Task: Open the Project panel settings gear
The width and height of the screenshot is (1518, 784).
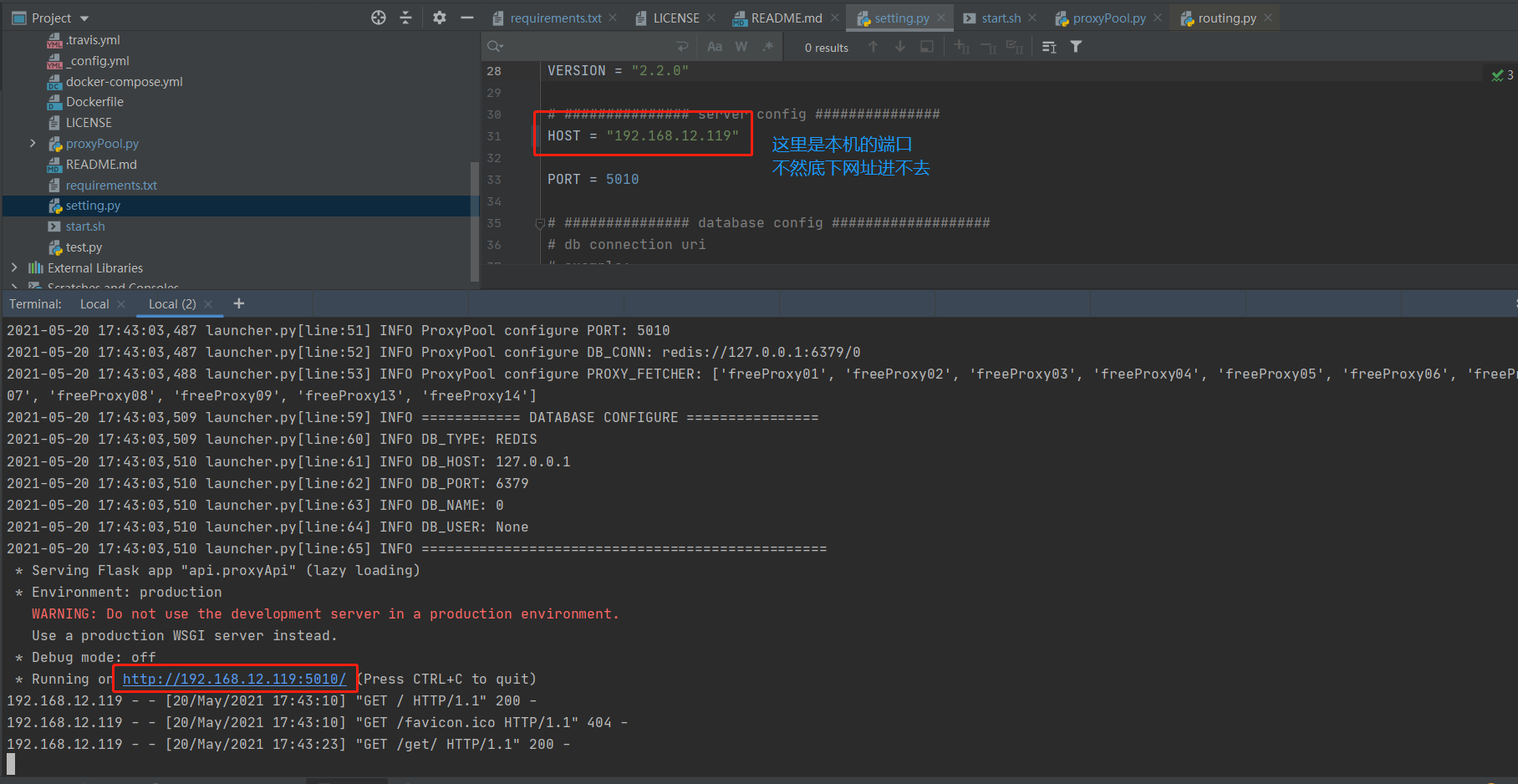Action: [x=440, y=17]
